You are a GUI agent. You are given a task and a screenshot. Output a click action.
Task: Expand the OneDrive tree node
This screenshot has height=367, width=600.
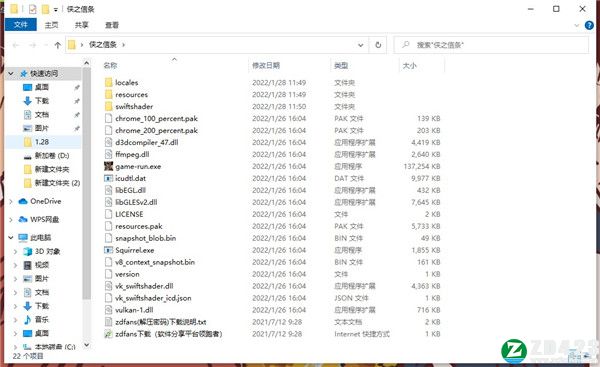(11, 201)
